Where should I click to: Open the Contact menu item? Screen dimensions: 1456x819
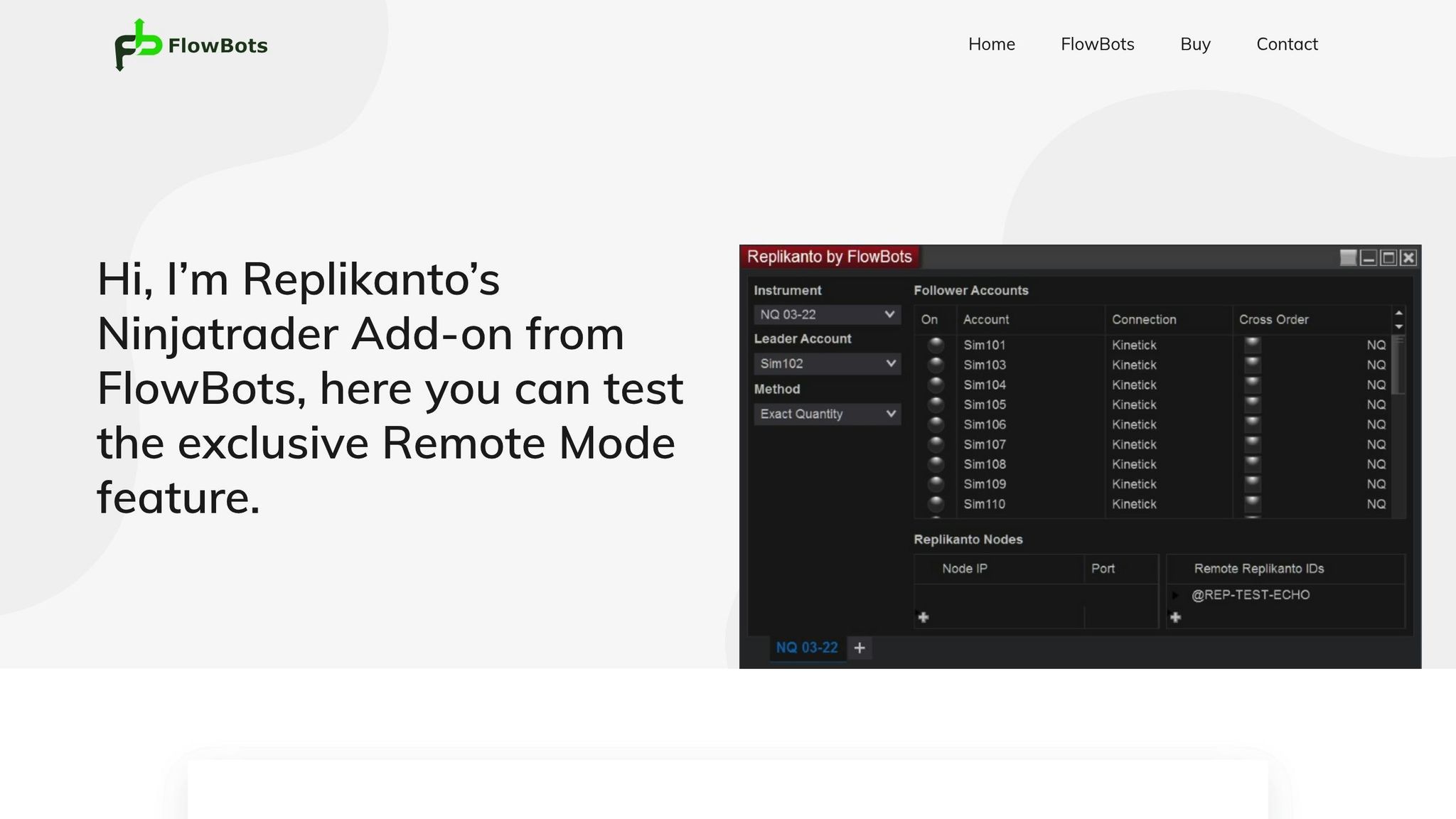coord(1287,44)
